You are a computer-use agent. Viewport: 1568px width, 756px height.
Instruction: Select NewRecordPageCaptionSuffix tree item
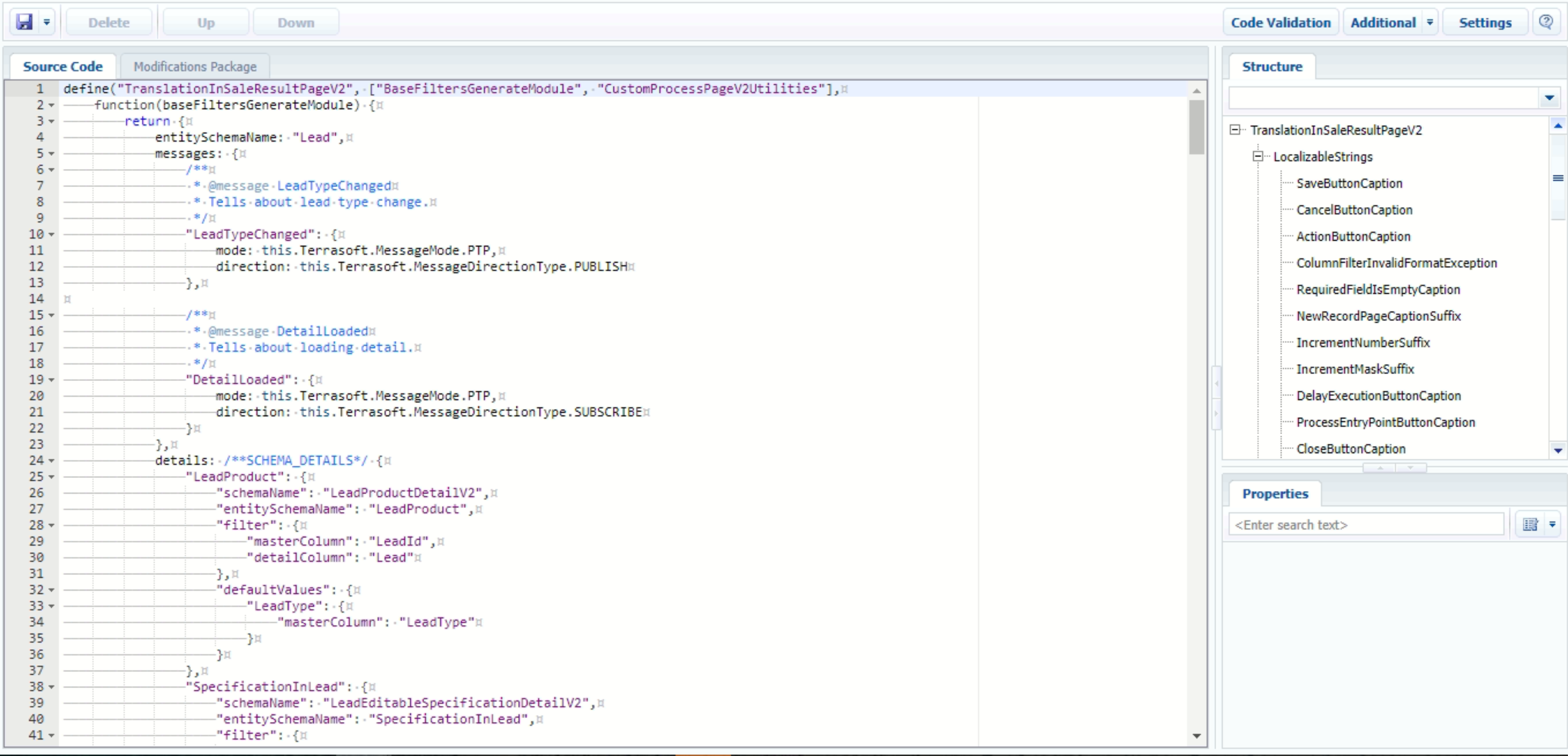coord(1378,316)
